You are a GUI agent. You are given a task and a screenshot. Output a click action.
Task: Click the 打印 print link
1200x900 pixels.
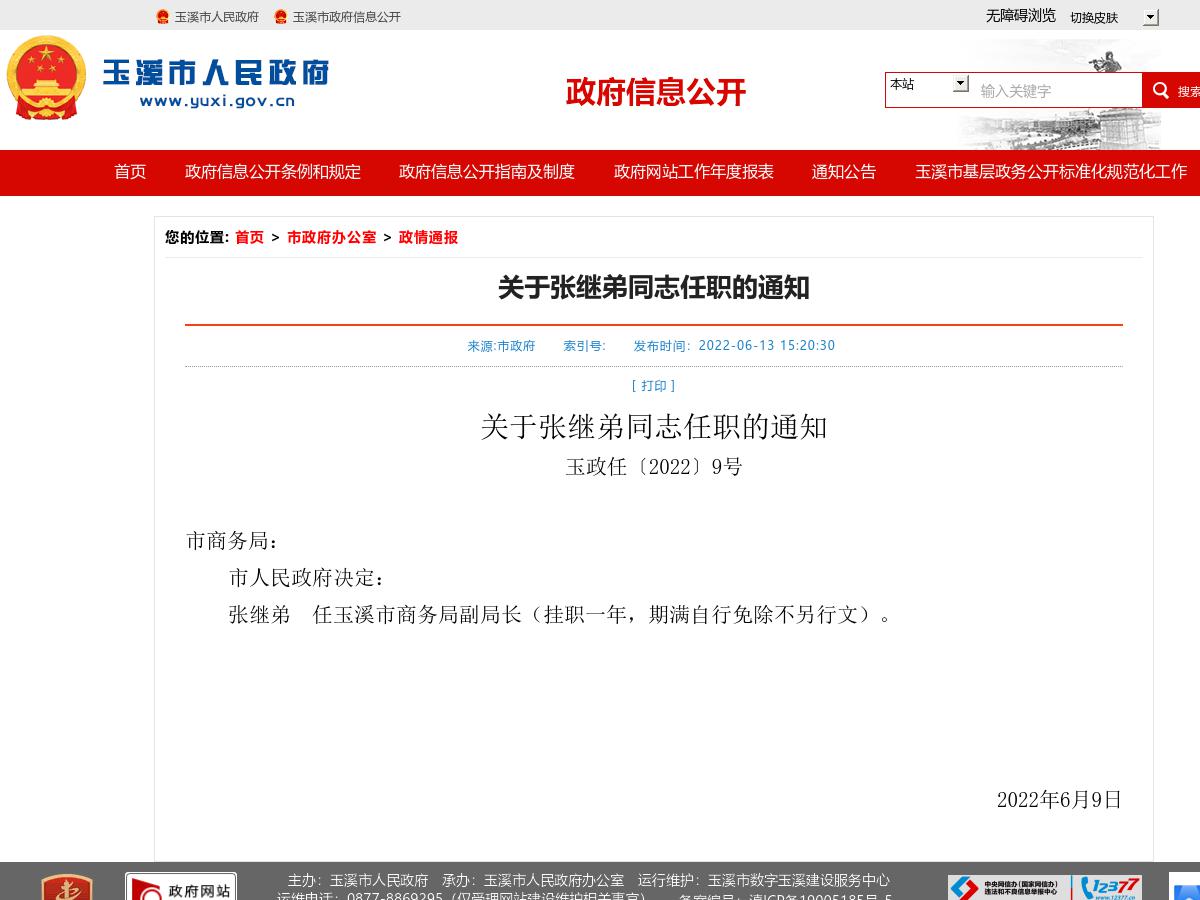coord(654,386)
